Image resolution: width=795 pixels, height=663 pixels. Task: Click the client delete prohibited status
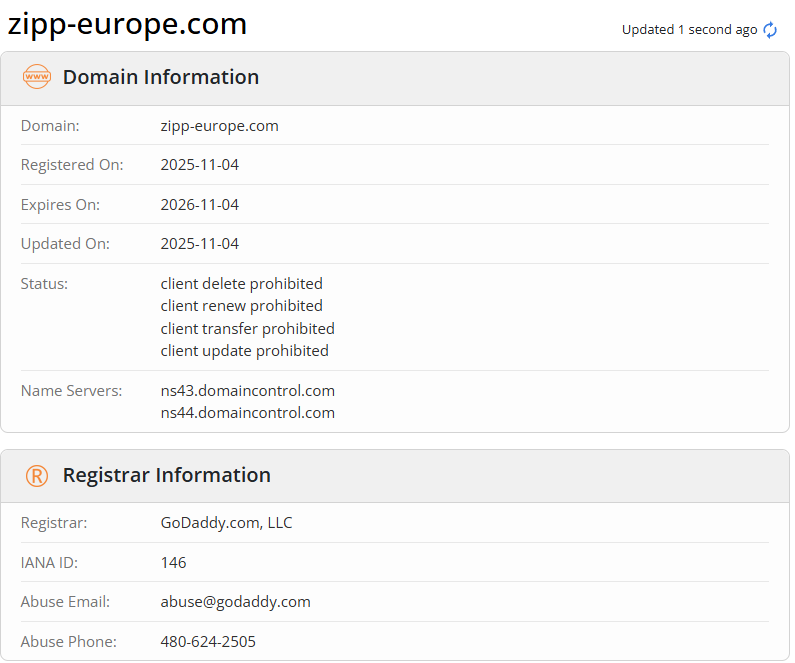(x=241, y=284)
